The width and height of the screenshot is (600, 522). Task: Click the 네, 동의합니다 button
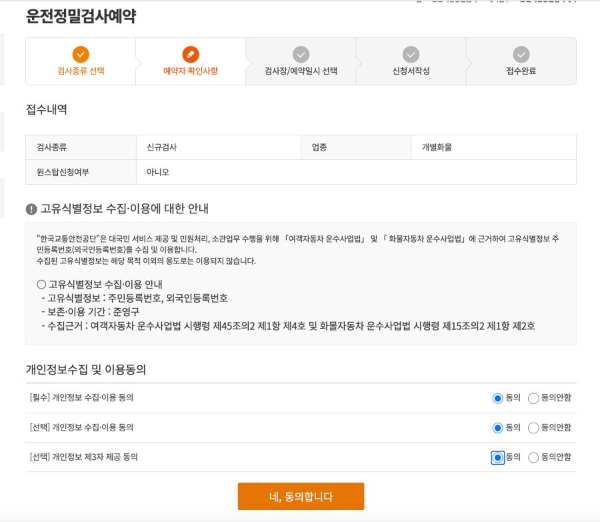[x=301, y=496]
